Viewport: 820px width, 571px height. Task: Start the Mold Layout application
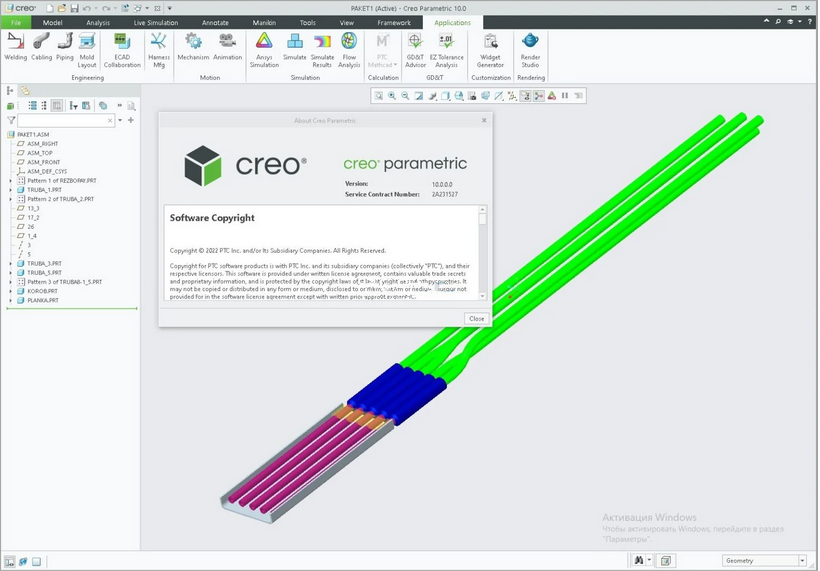point(87,50)
